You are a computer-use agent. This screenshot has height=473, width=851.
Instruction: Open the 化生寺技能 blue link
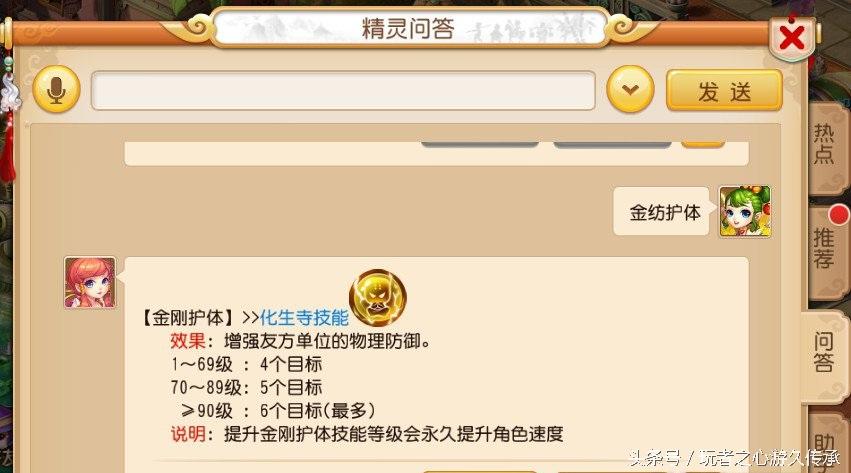304,318
